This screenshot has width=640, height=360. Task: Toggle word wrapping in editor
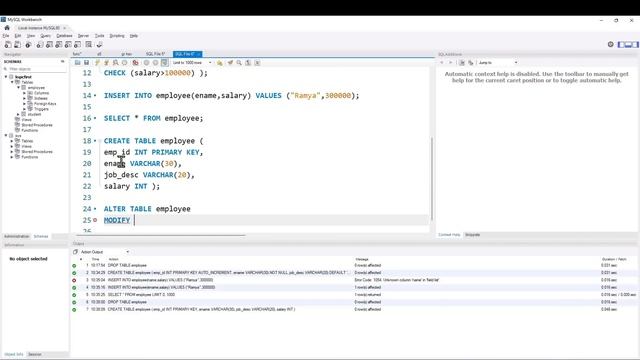tap(258, 63)
